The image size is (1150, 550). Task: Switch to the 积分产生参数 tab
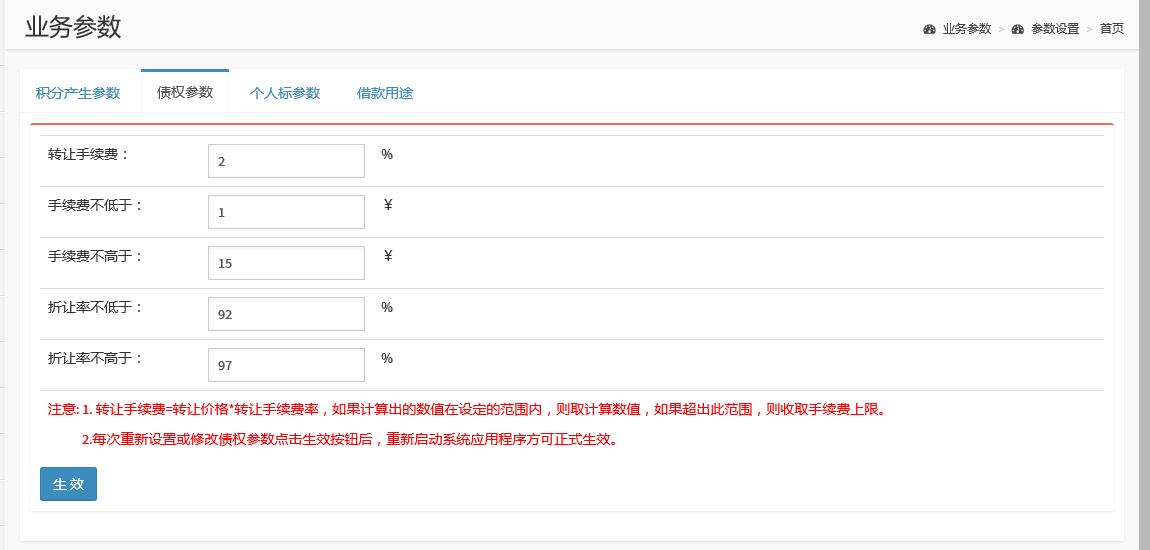coord(78,93)
